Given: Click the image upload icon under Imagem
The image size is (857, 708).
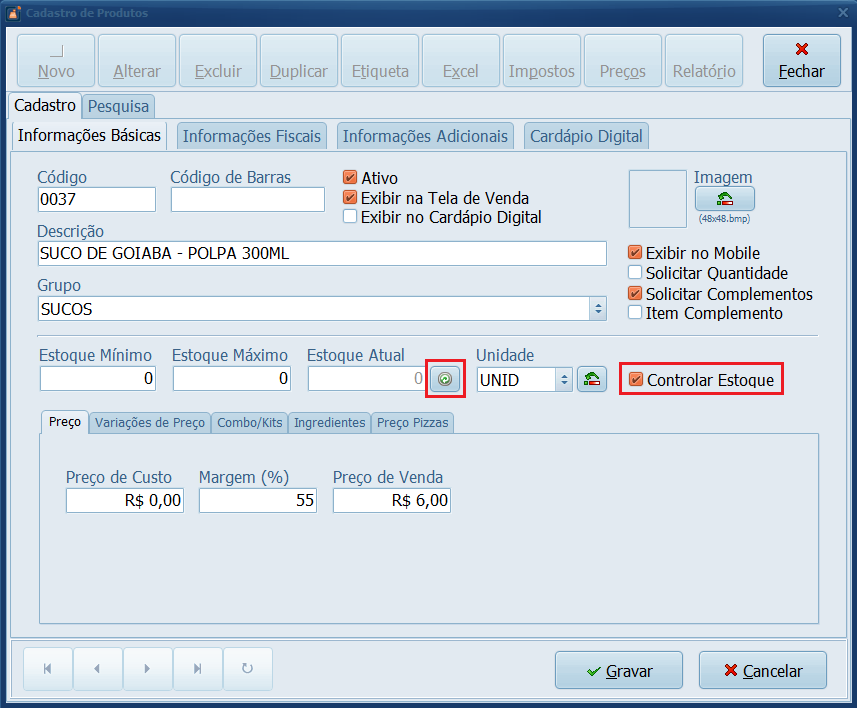Looking at the screenshot, I should [724, 199].
